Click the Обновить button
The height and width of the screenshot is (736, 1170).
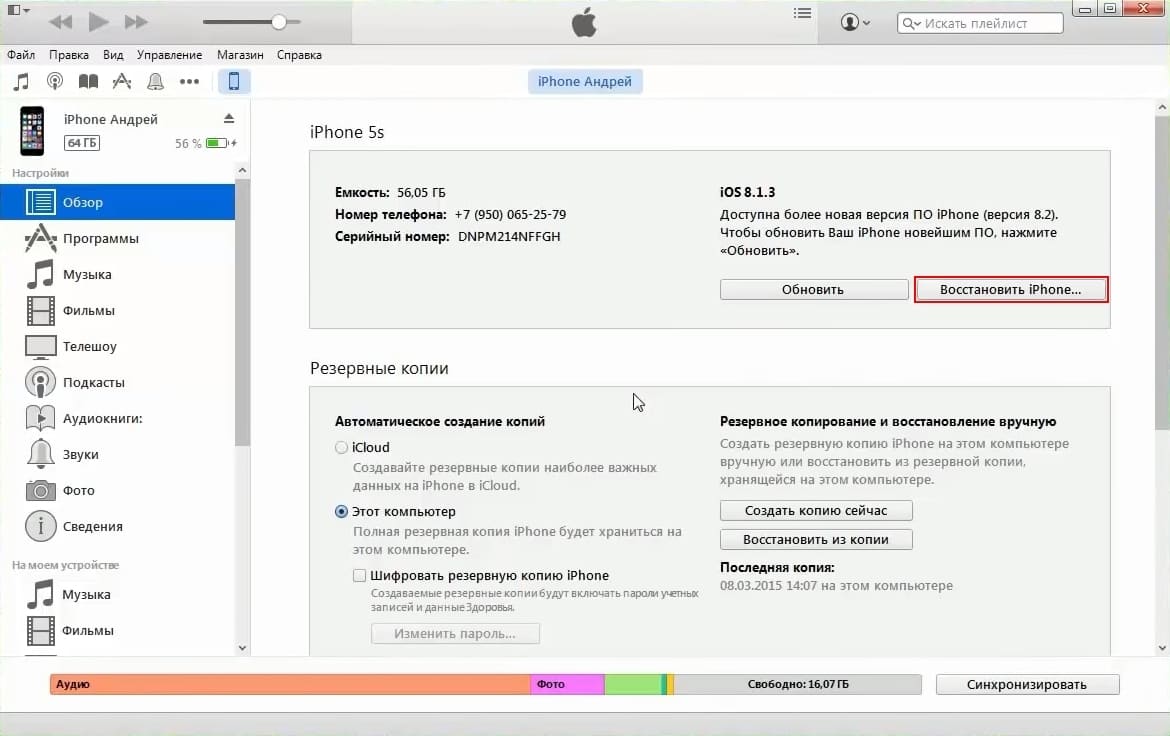point(814,290)
